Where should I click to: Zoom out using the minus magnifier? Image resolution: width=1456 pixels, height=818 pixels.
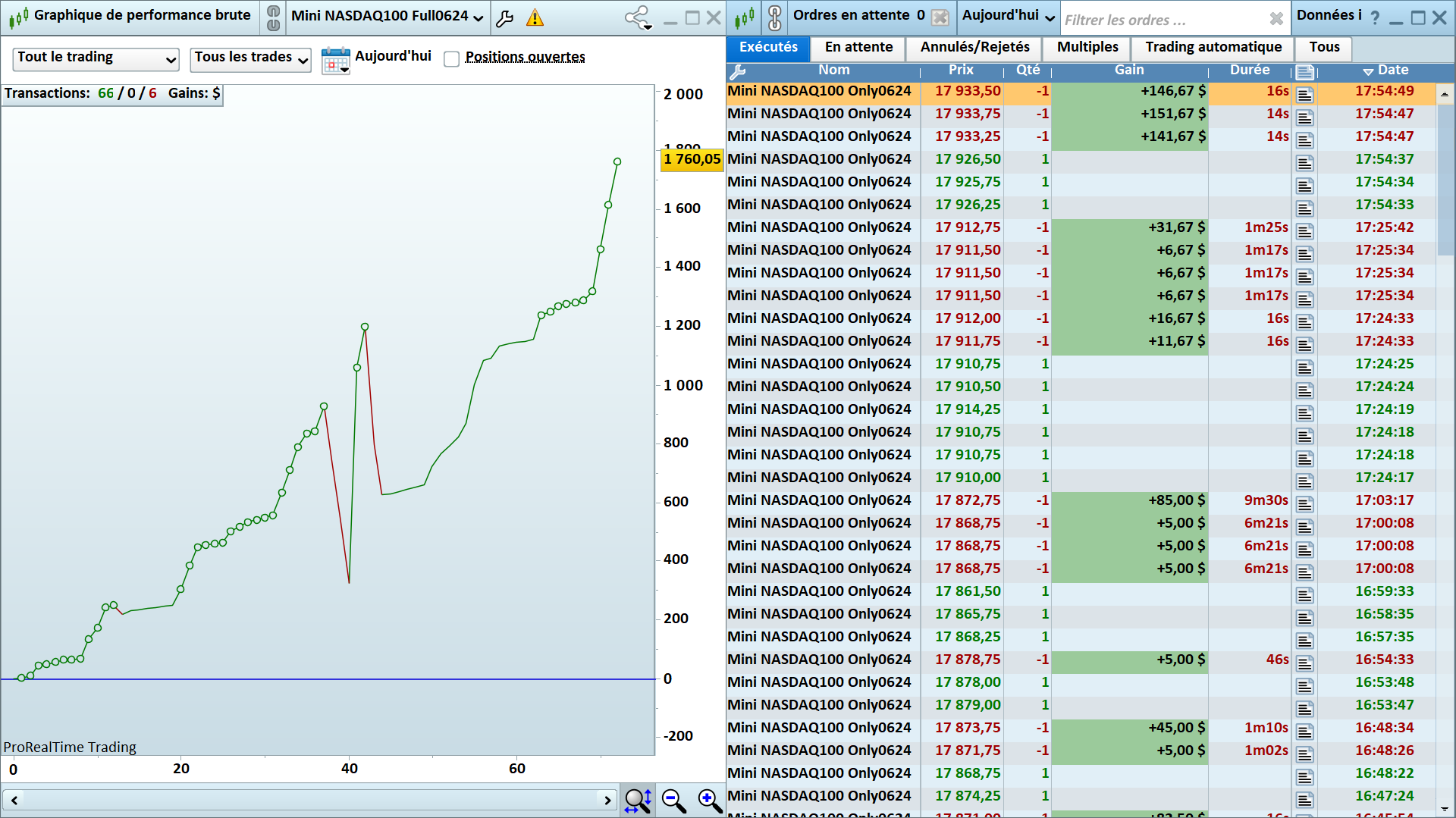click(673, 801)
